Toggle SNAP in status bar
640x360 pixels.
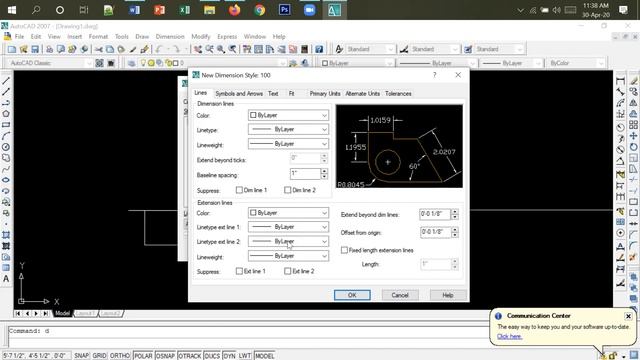pos(81,356)
